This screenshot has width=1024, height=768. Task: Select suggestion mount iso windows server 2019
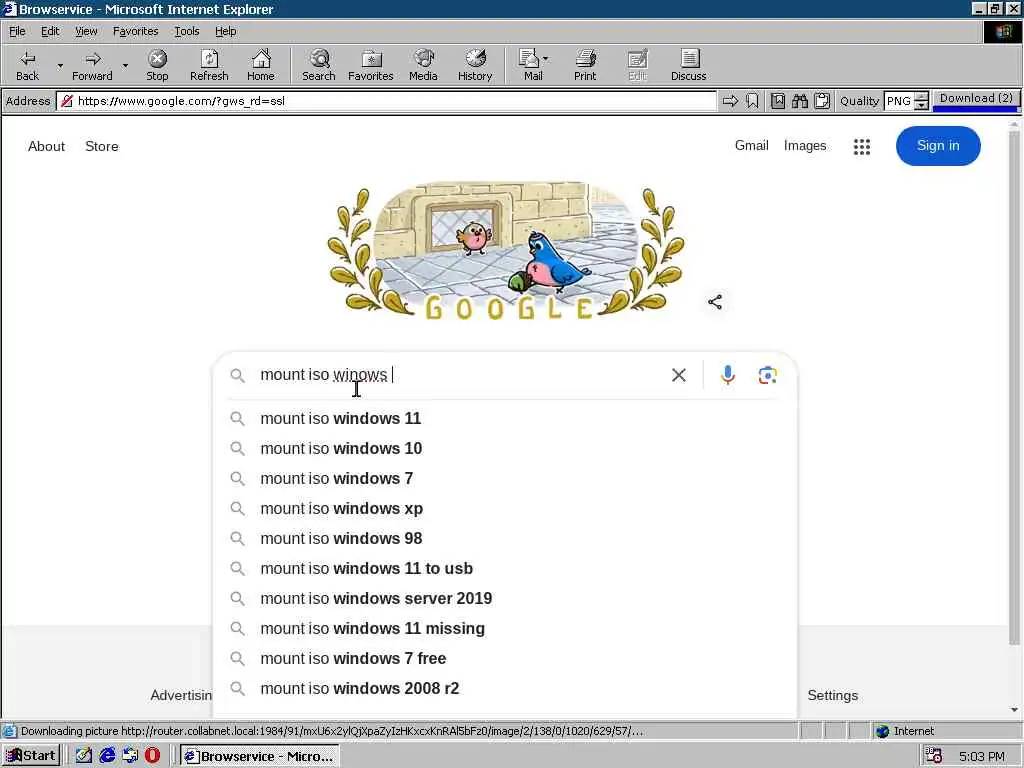tap(505, 599)
